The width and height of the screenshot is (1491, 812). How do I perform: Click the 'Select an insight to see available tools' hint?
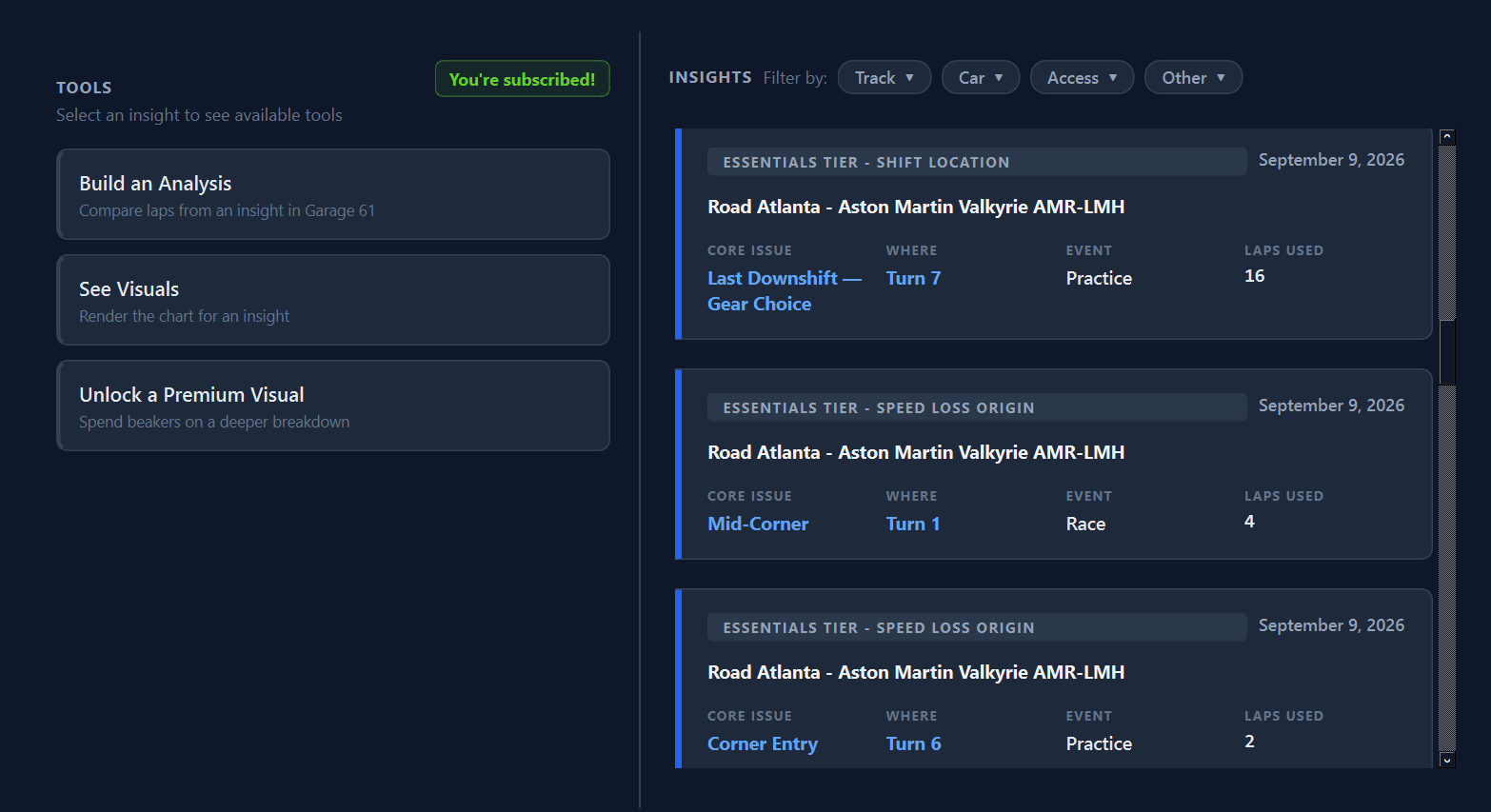[199, 115]
